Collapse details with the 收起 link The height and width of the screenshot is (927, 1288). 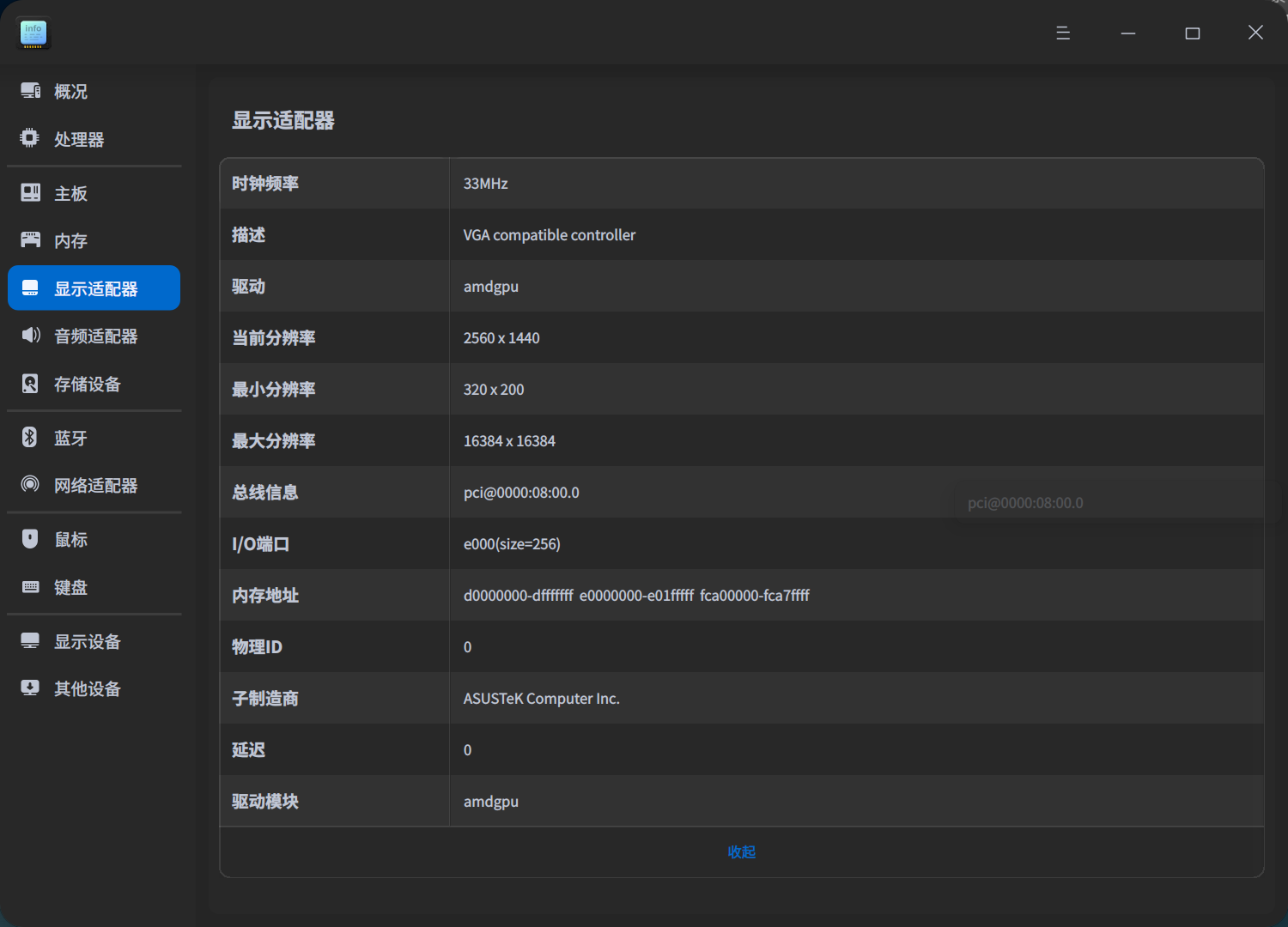coord(741,851)
